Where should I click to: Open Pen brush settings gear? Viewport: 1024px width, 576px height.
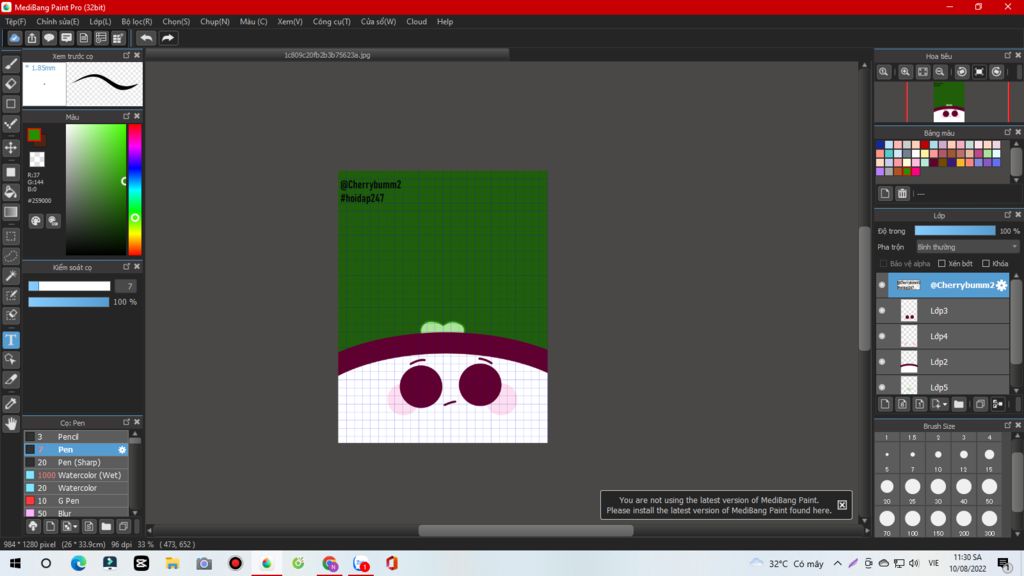click(122, 449)
